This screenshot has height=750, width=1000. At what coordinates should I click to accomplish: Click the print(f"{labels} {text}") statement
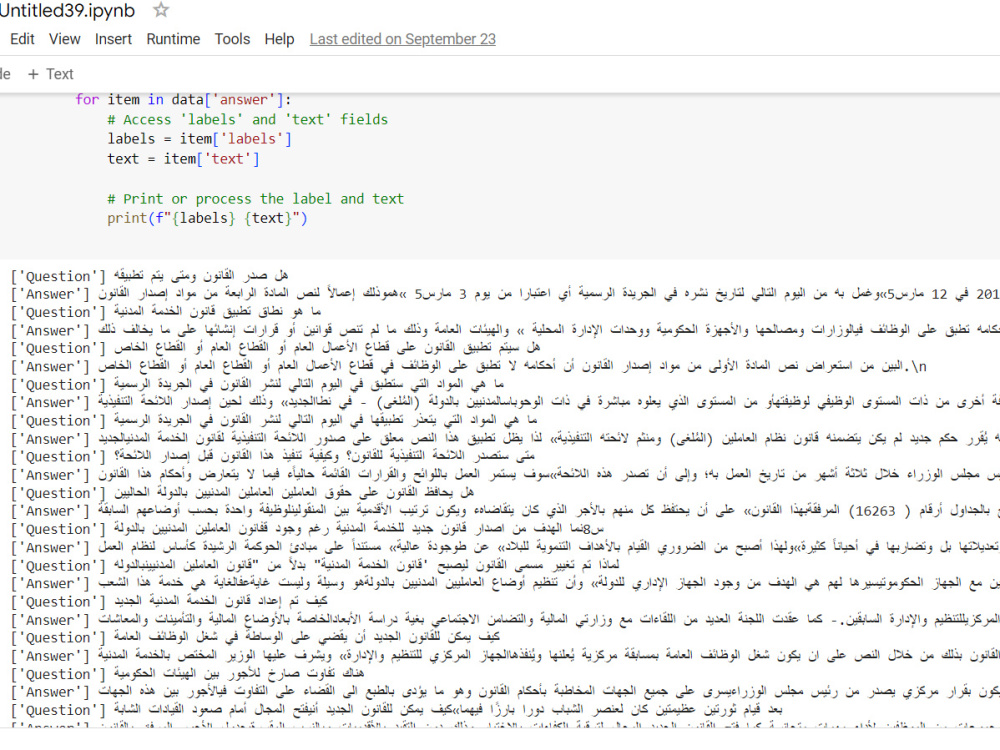click(207, 218)
